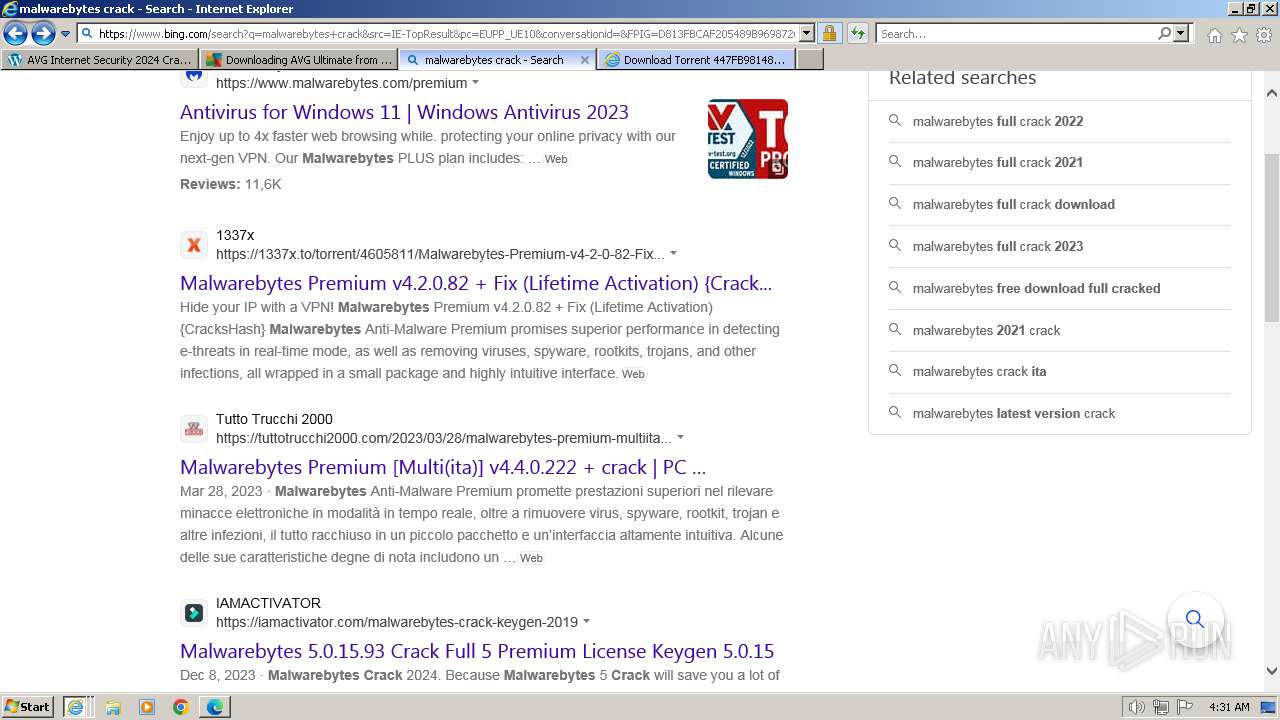Open the Home page icon
1280x720 pixels.
(x=1214, y=35)
